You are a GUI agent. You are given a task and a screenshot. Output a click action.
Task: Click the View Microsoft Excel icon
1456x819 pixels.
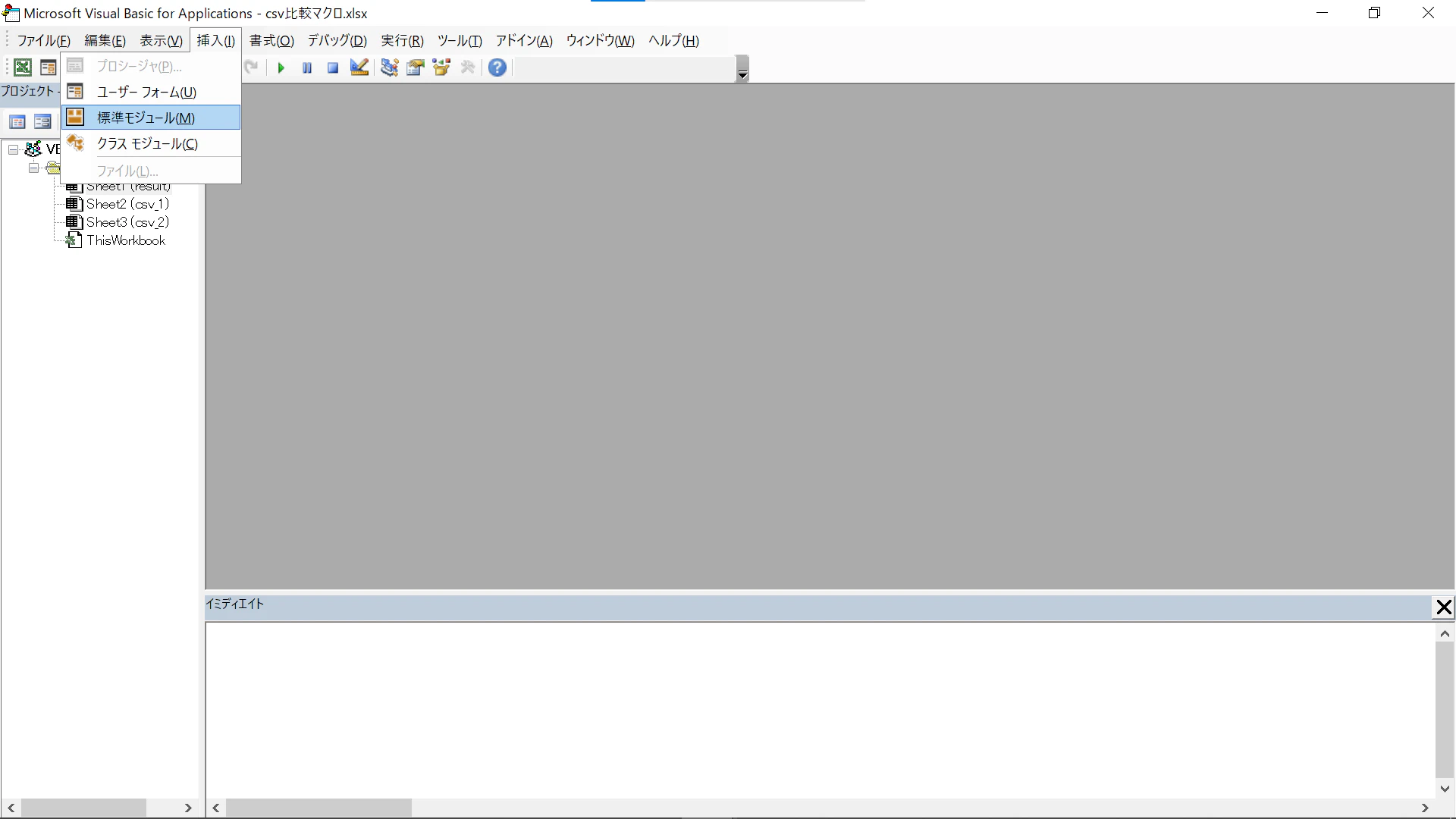23,67
